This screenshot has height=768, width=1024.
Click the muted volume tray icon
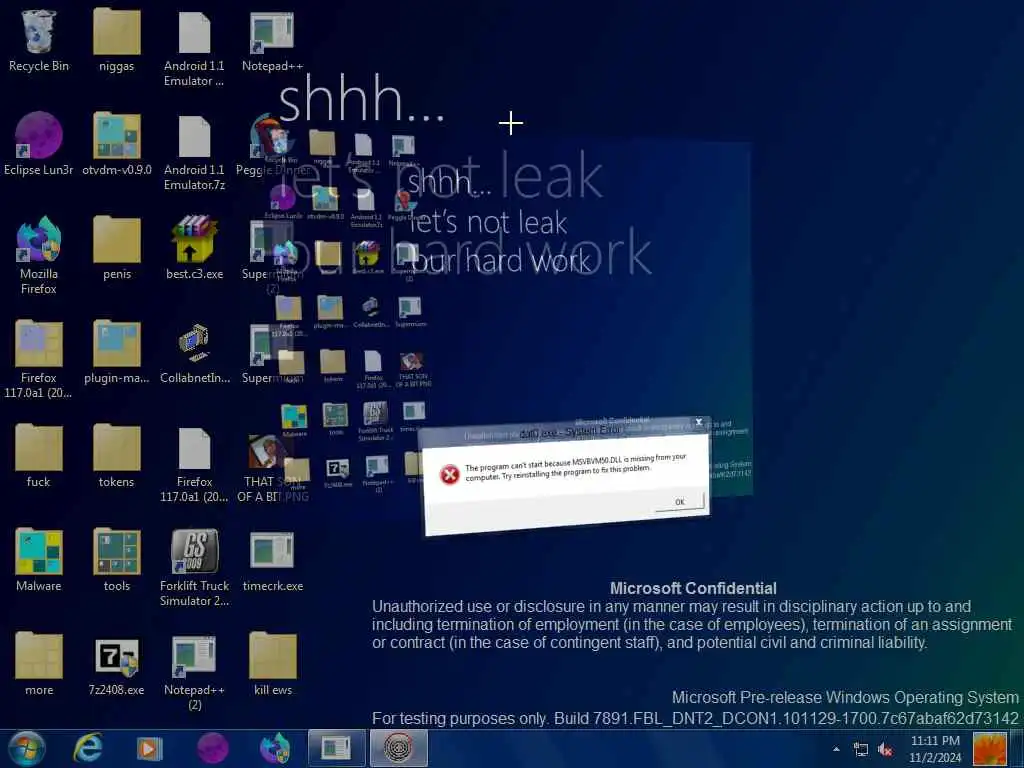click(886, 750)
